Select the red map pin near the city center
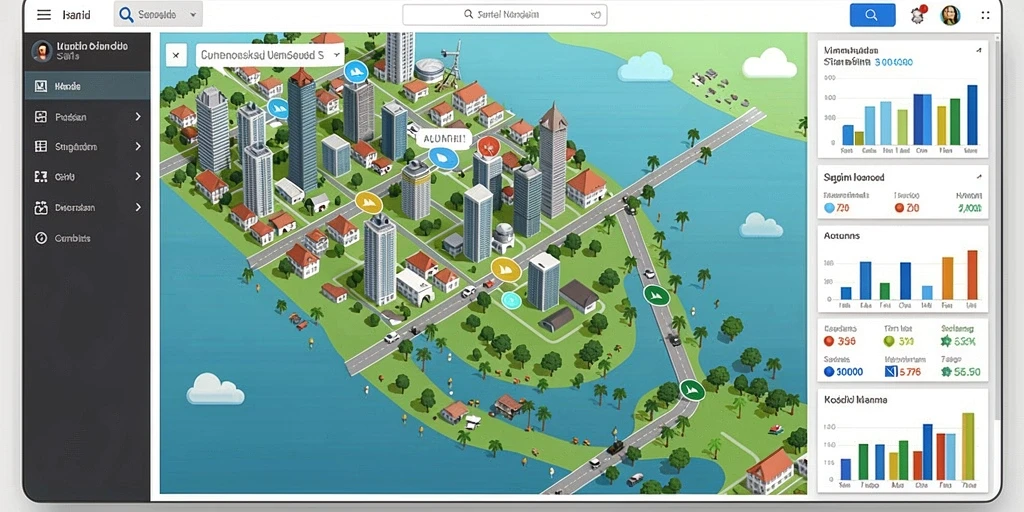This screenshot has height=512, width=1024. 488,147
